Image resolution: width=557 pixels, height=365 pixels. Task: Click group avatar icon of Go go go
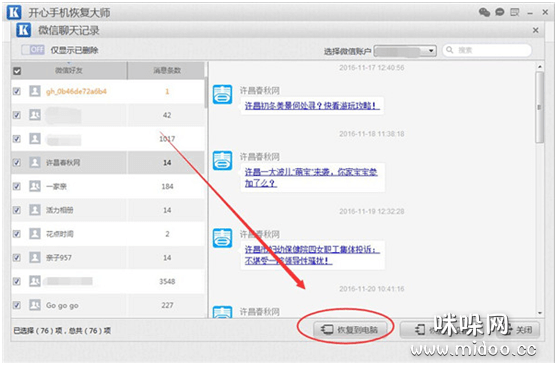pyautogui.click(x=35, y=305)
